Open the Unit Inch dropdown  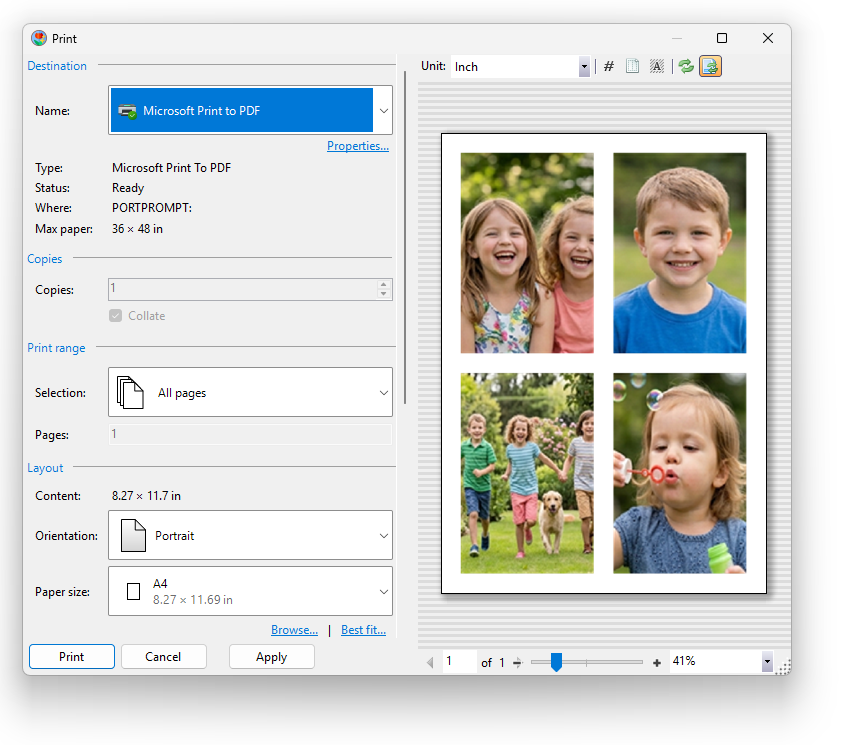[584, 67]
